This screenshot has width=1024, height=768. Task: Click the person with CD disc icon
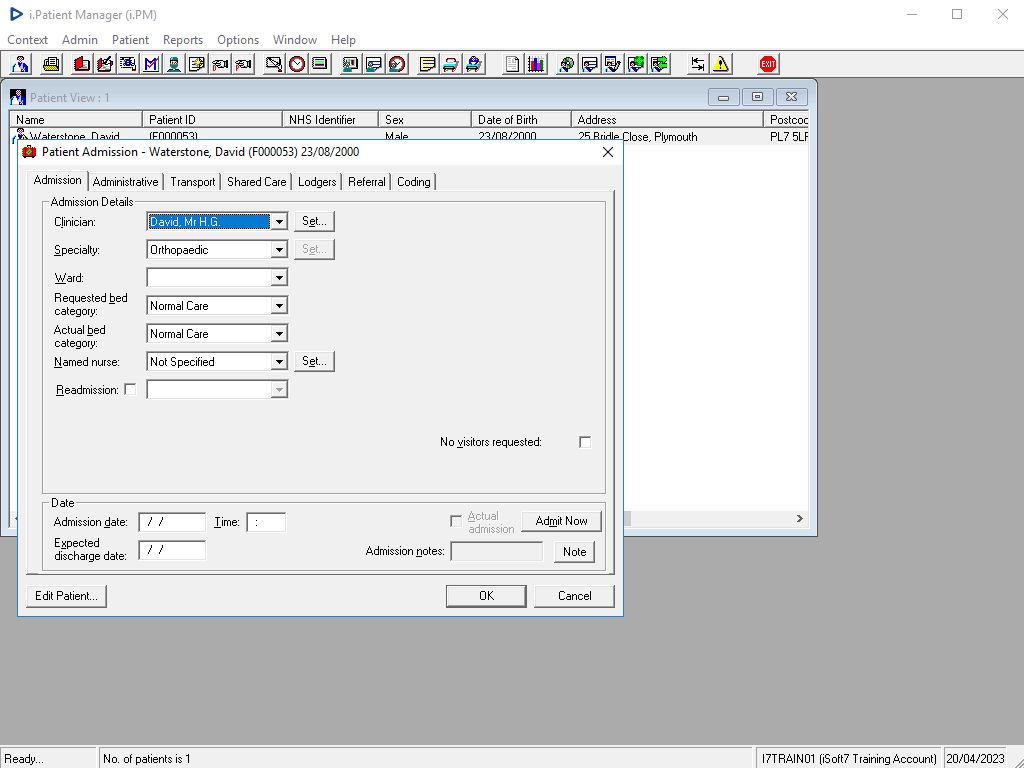[567, 64]
